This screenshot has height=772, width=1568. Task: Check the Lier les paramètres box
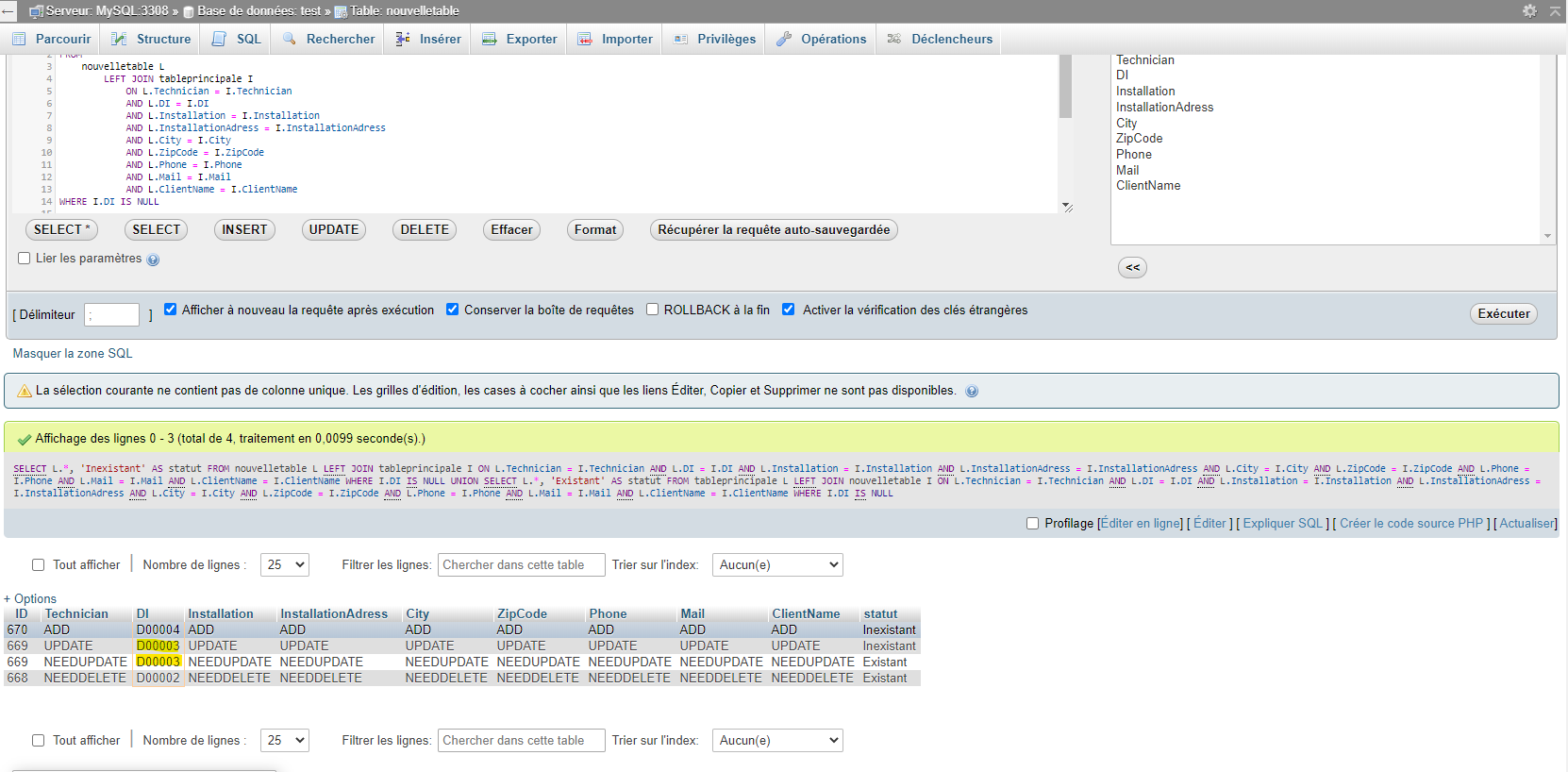click(25, 259)
